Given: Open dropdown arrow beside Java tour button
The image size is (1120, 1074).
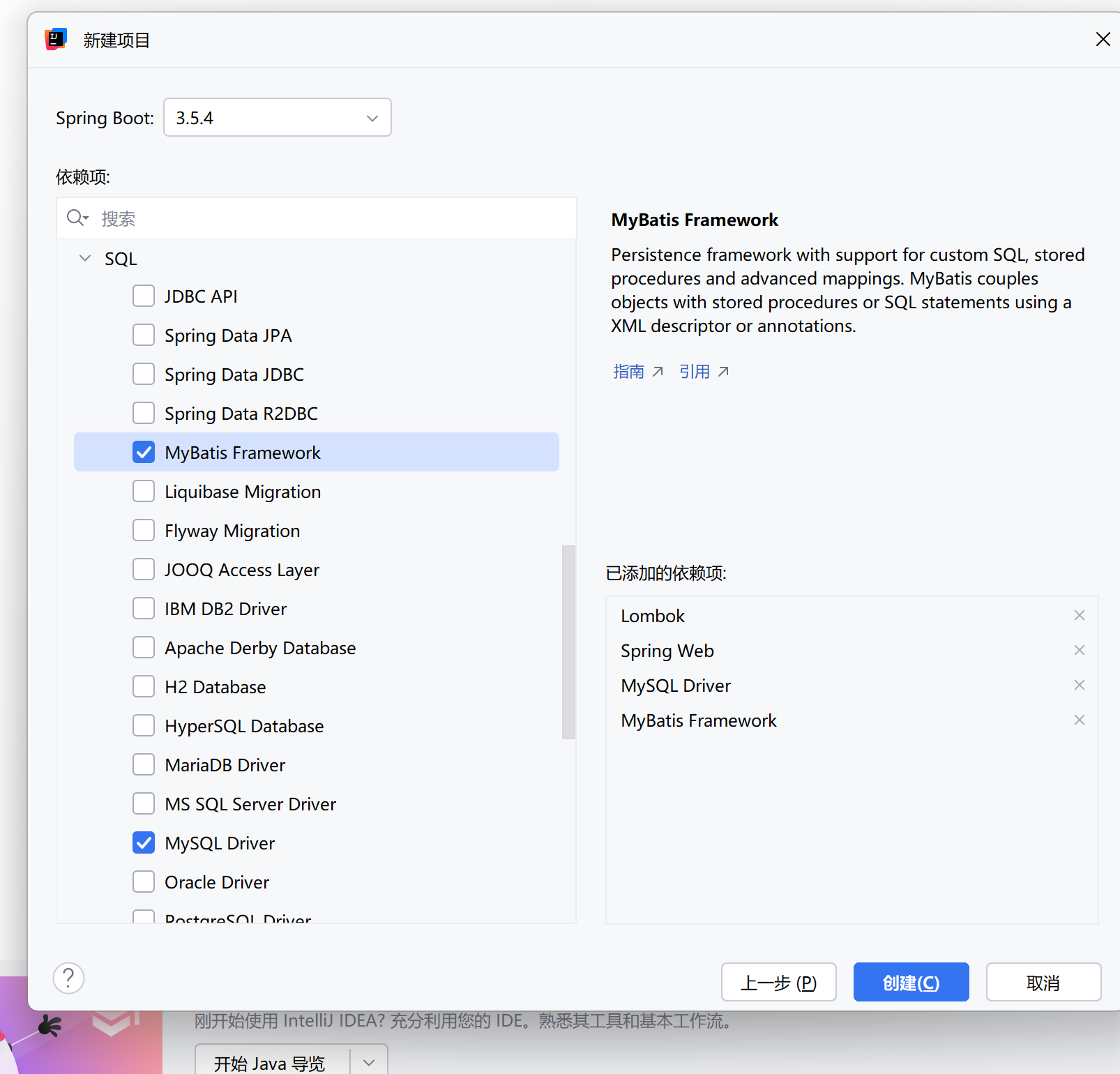Looking at the screenshot, I should tap(369, 1063).
